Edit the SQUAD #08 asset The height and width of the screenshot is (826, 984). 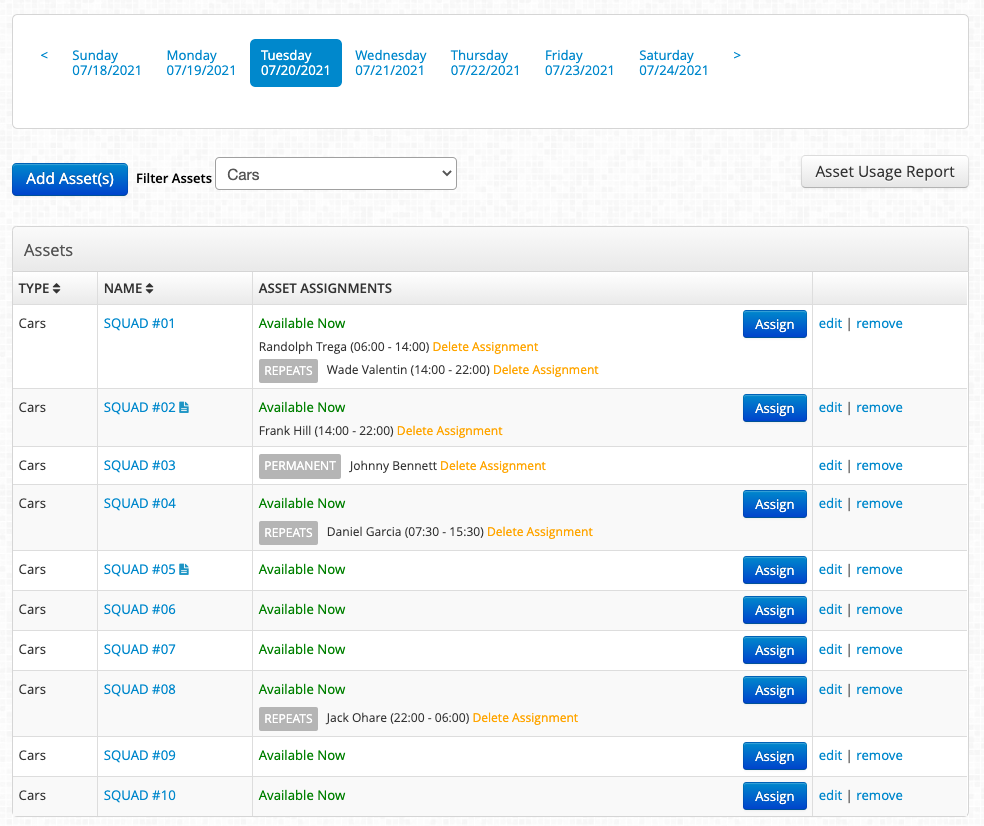click(x=830, y=690)
